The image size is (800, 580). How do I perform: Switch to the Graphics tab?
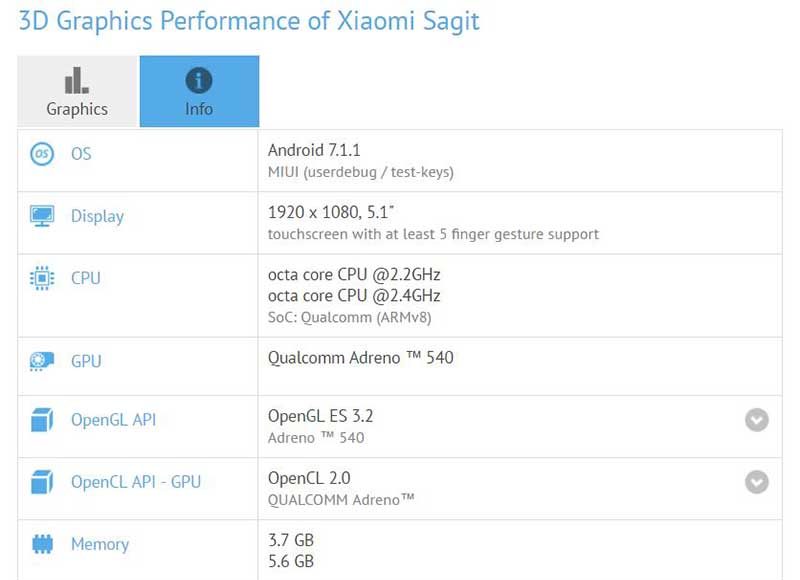[x=77, y=92]
